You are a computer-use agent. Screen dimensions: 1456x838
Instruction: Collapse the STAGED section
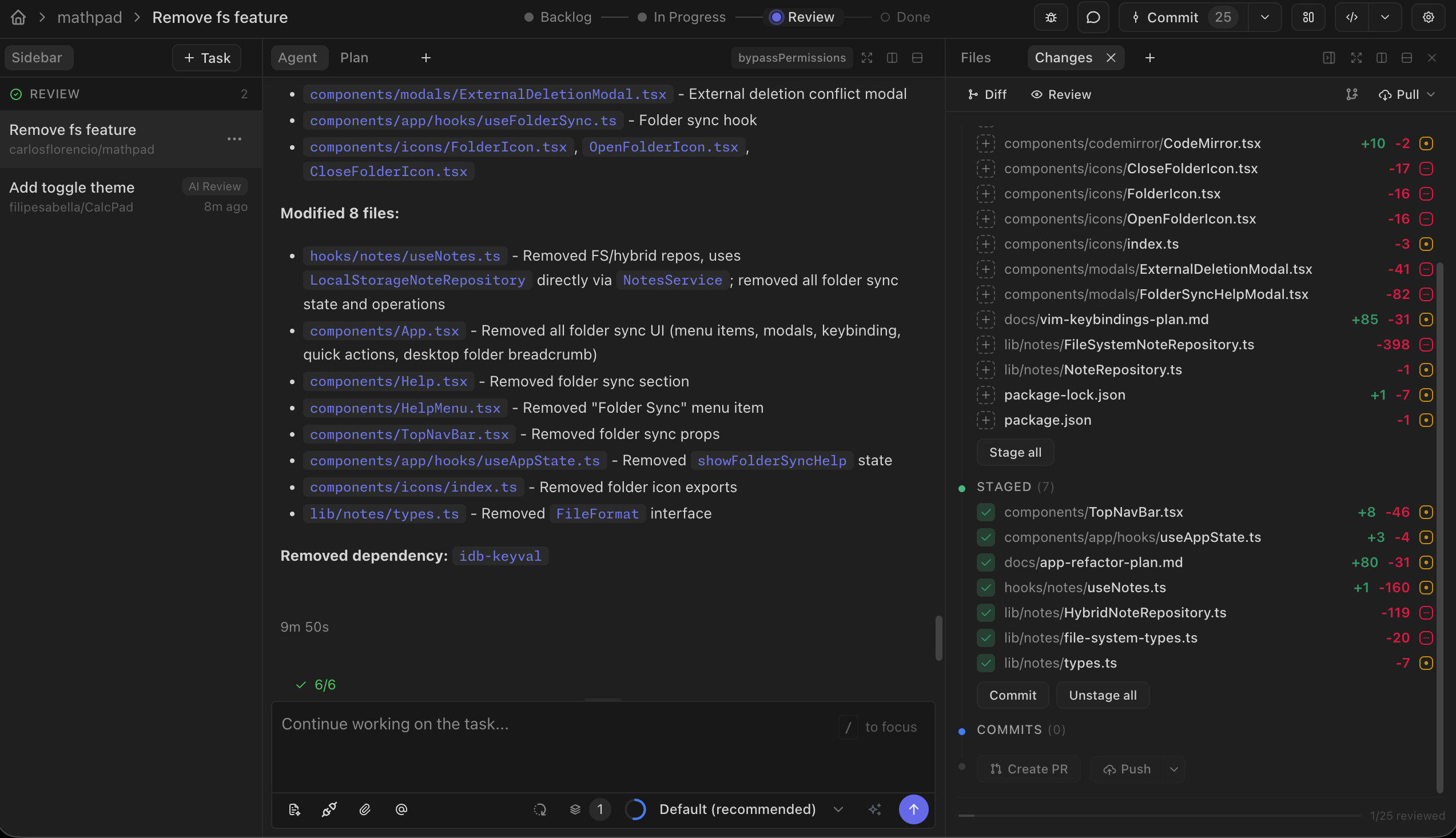point(1016,487)
